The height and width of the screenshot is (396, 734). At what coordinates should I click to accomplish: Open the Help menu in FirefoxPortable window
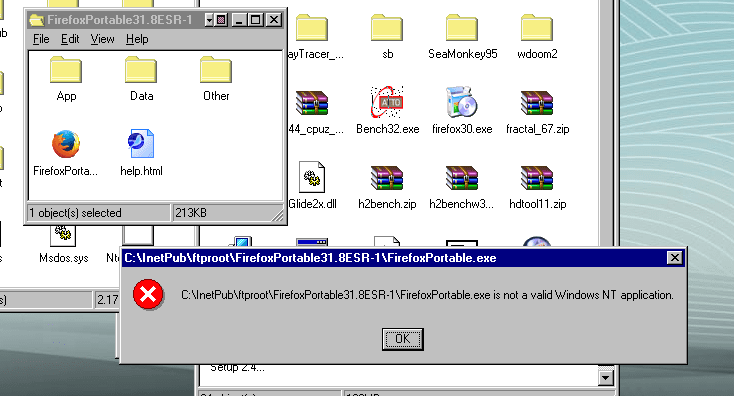[137, 39]
